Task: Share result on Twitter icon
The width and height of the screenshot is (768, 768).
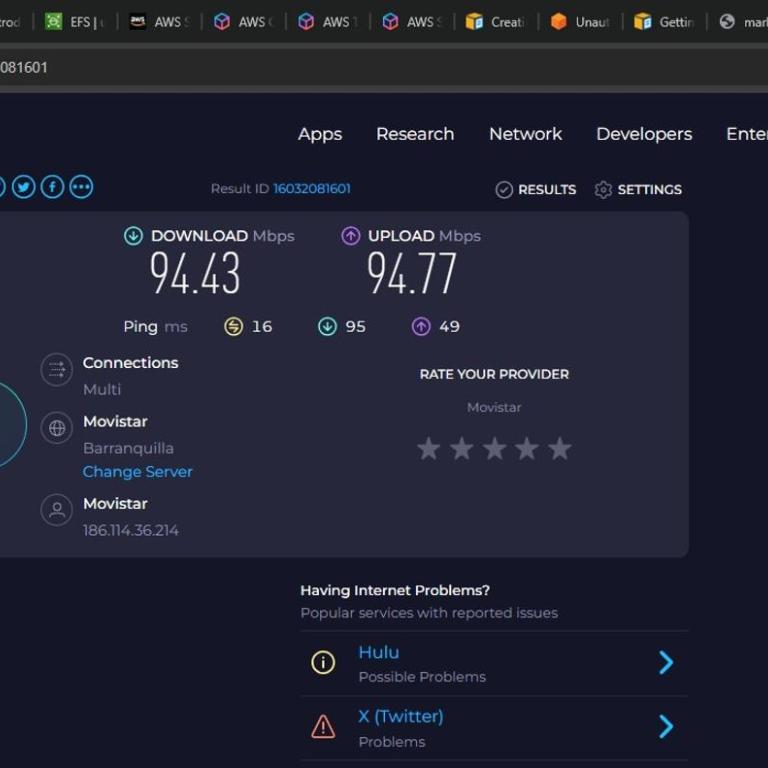Action: coord(24,187)
